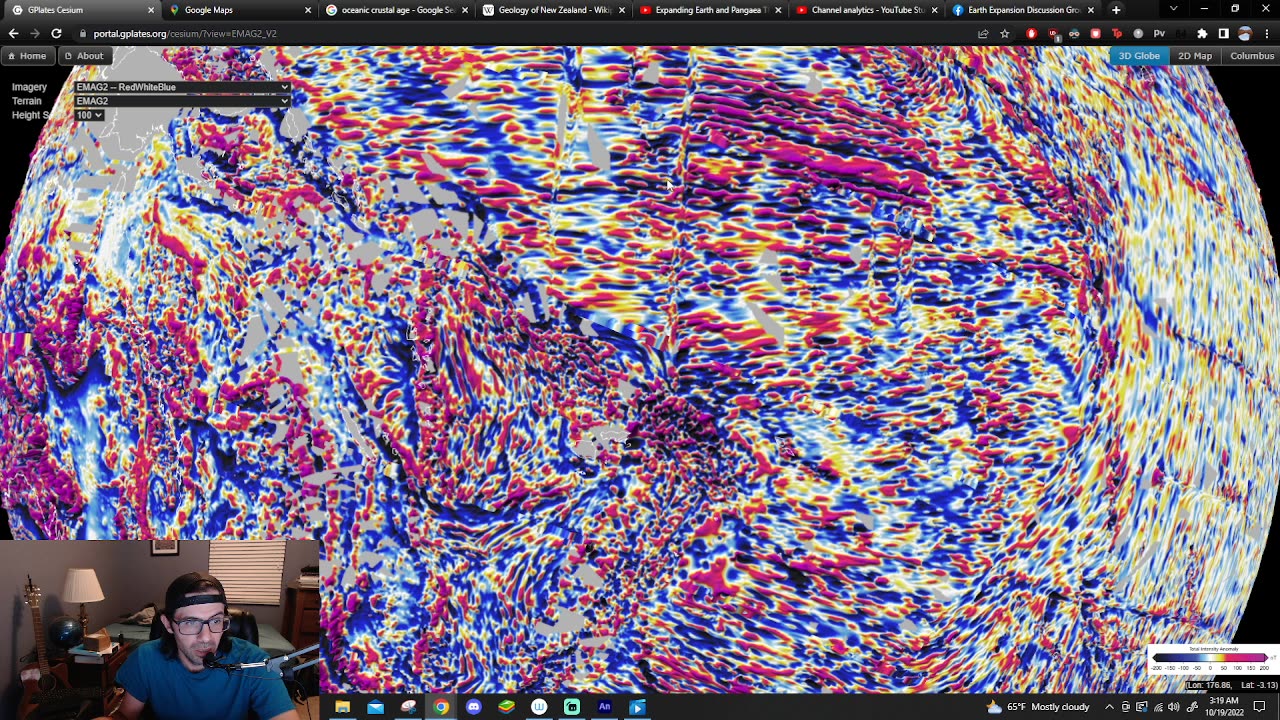
Task: Switch to the oceanic crustal age Google Search tab
Action: coord(397,10)
